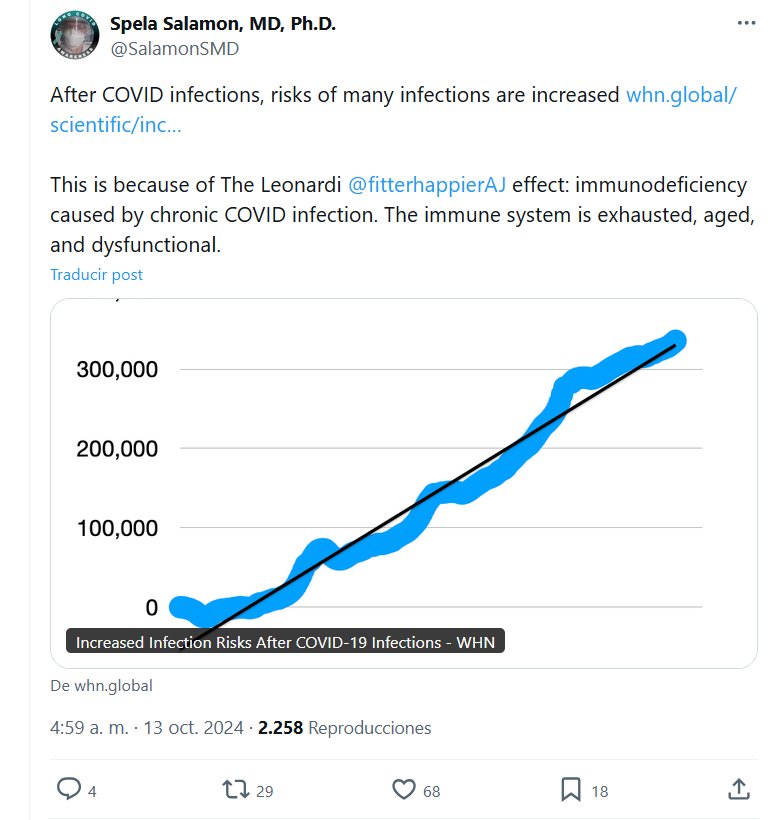
Task: Click the reply count number 4
Action: click(x=92, y=791)
